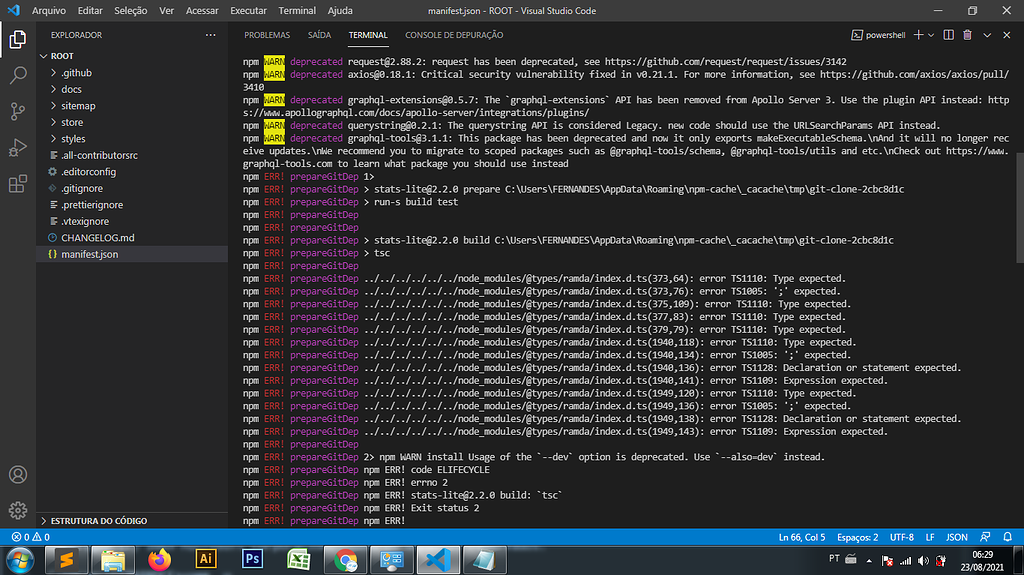This screenshot has height=575, width=1024.
Task: Open Illustrator from taskbar
Action: pyautogui.click(x=206, y=560)
